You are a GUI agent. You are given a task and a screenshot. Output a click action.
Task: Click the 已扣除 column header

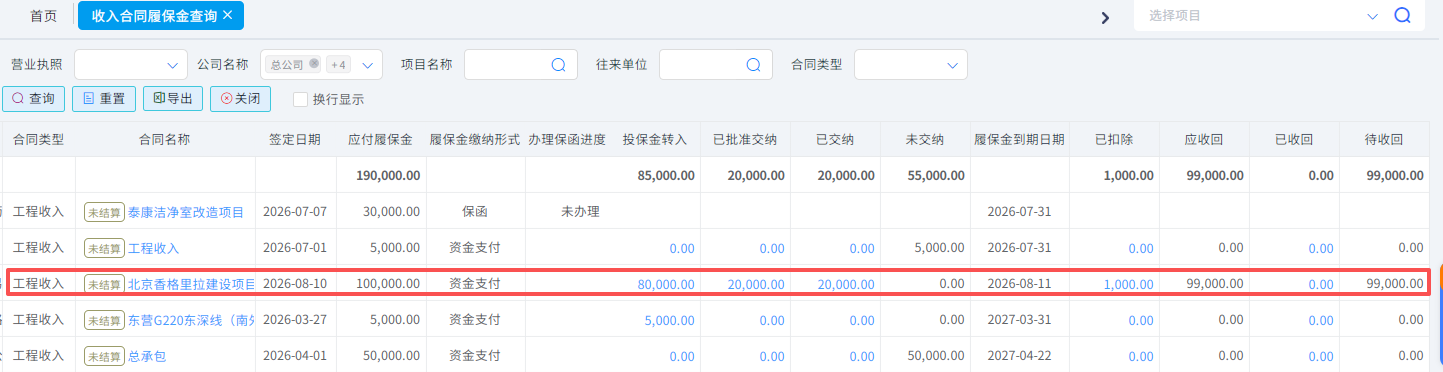tap(1114, 139)
